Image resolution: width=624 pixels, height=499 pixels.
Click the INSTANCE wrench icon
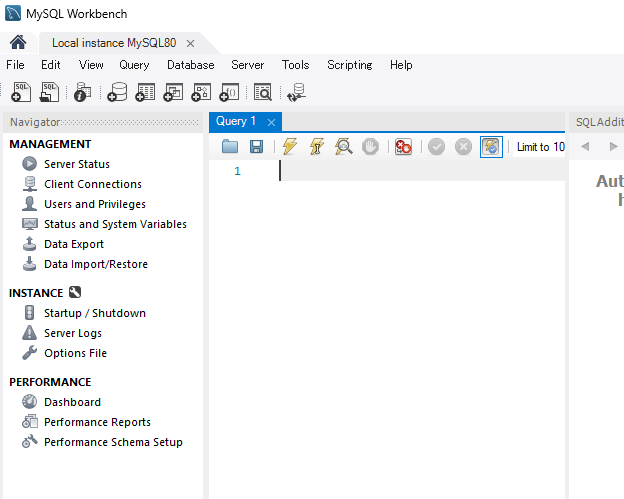pyautogui.click(x=75, y=292)
